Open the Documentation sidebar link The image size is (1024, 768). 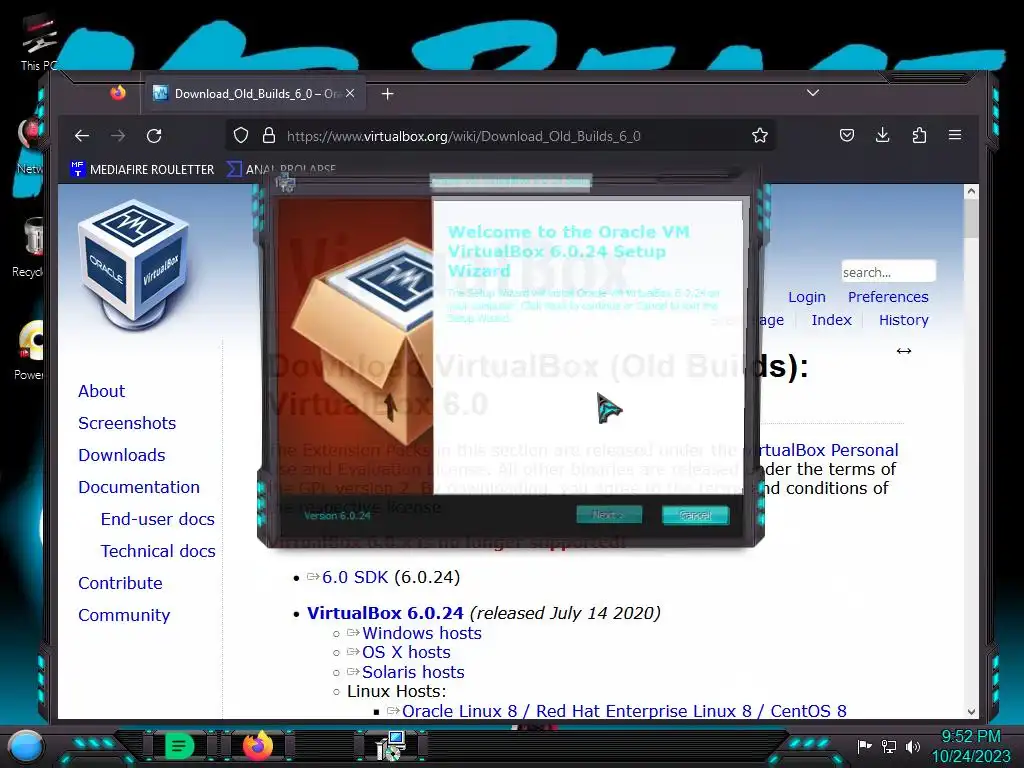[138, 487]
